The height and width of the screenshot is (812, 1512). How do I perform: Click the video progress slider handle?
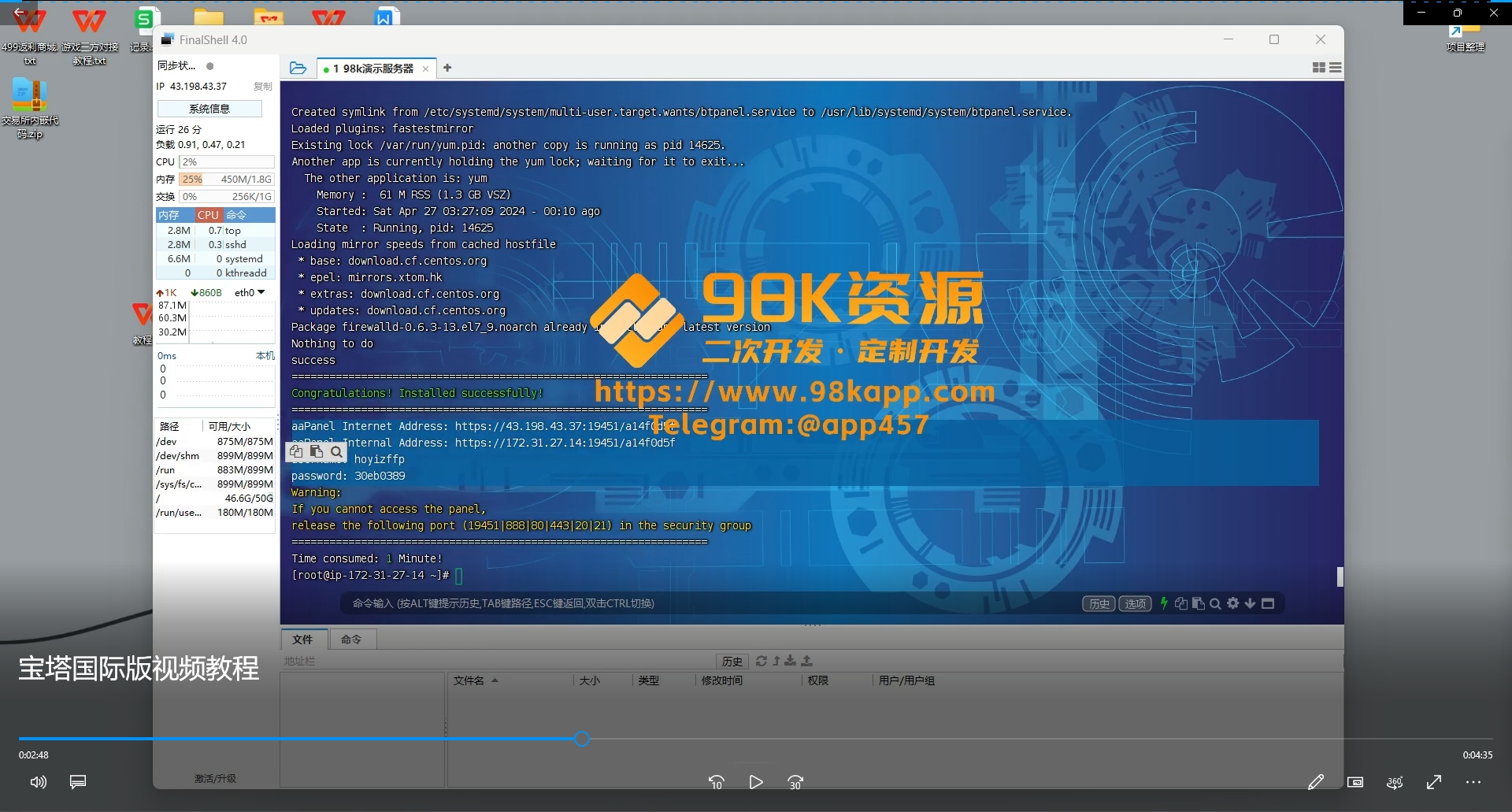pos(582,739)
